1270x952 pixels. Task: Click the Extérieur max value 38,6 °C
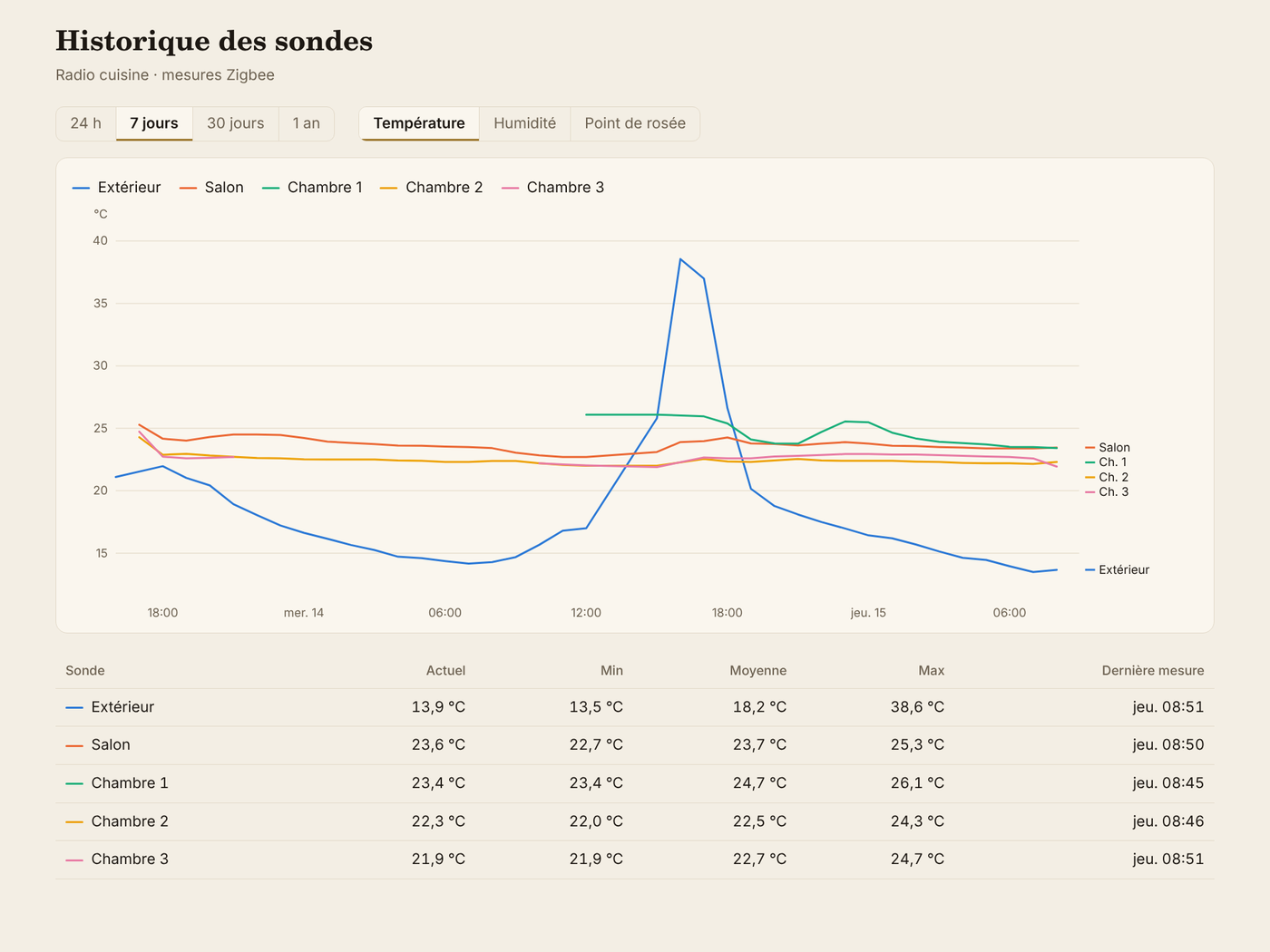(917, 707)
